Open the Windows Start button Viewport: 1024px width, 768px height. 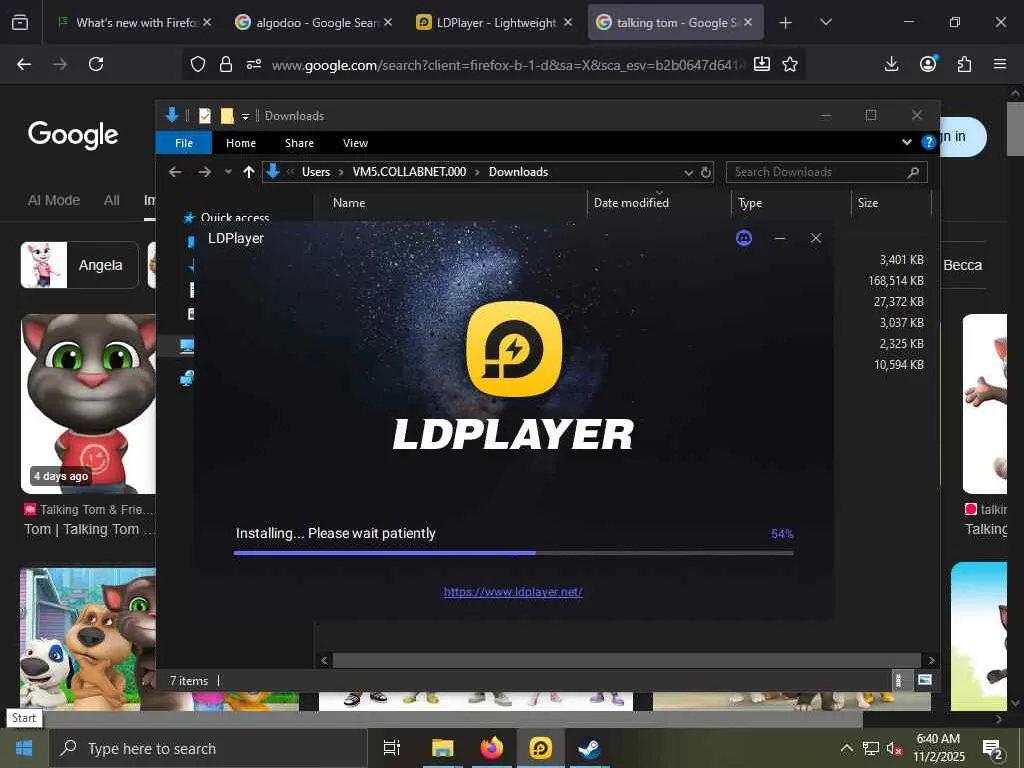(24, 748)
